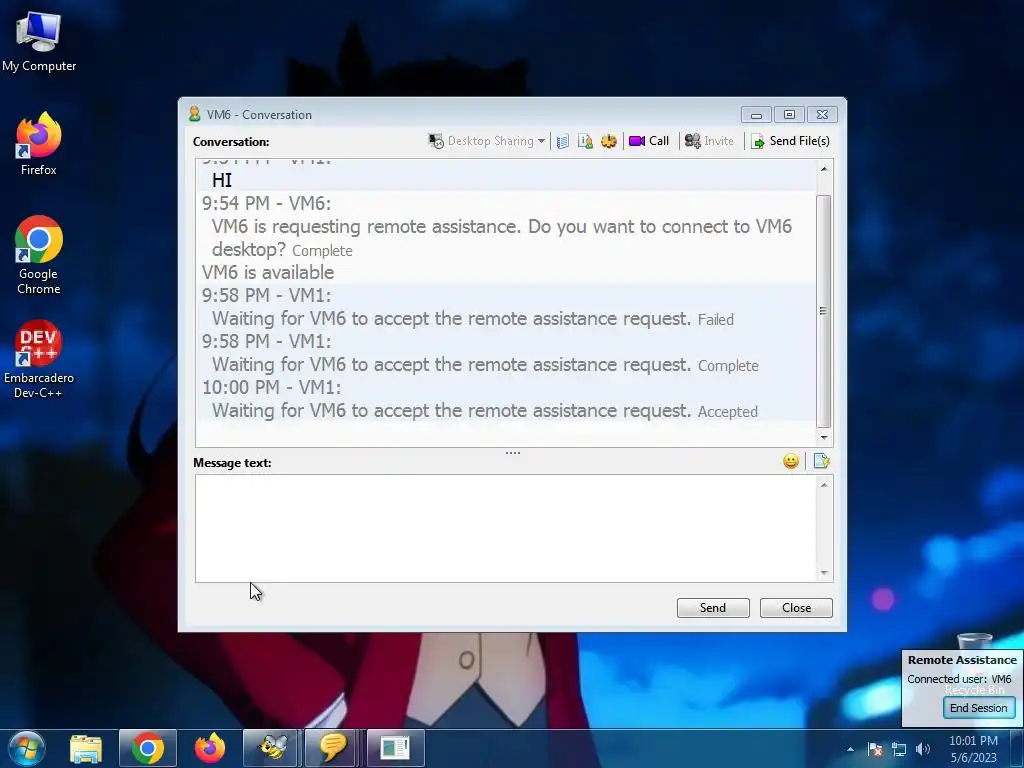1024x768 pixels.
Task: Click Send File(s) in the toolbar
Action: point(790,141)
